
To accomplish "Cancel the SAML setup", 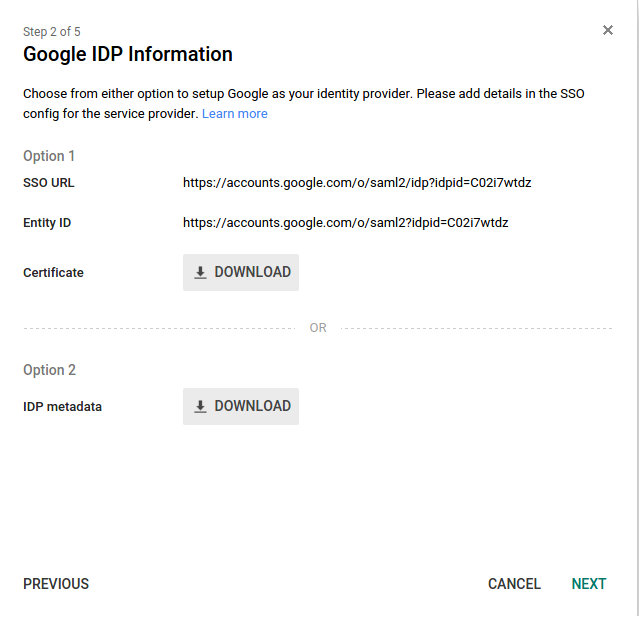I will click(514, 584).
